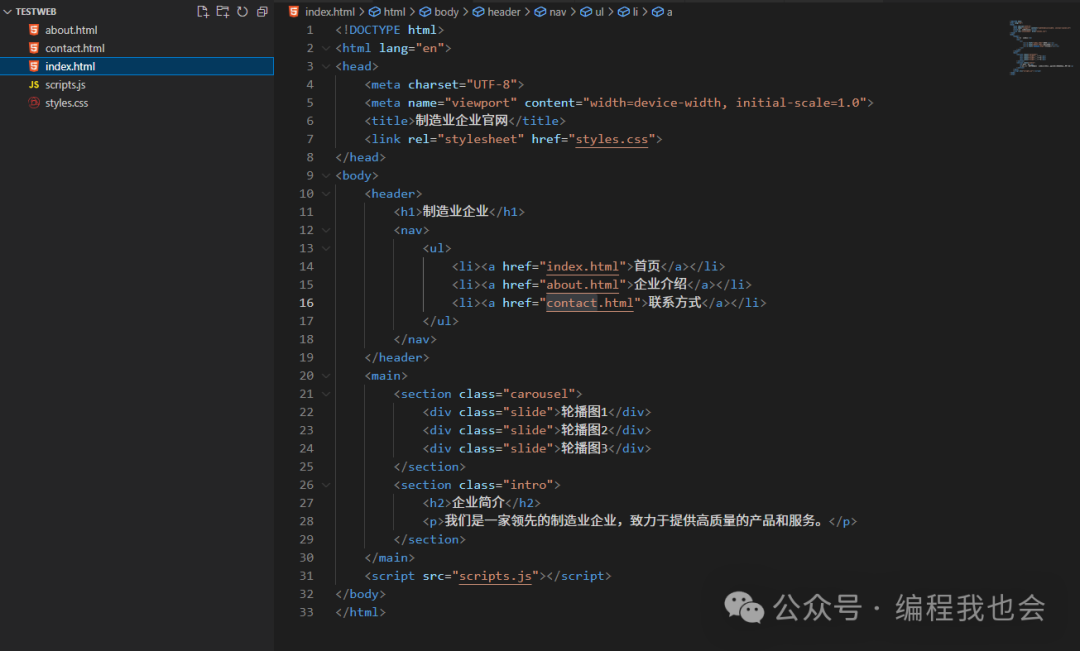Image resolution: width=1080 pixels, height=651 pixels.
Task: Collapse all folders in explorer
Action: coord(262,12)
